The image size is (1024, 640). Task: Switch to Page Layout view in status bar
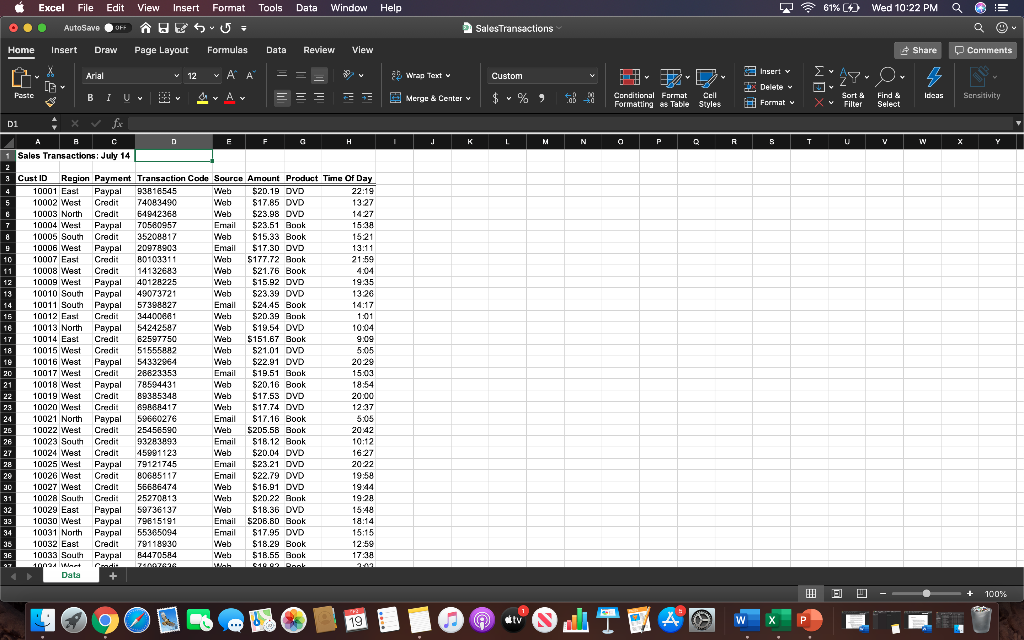(x=837, y=594)
